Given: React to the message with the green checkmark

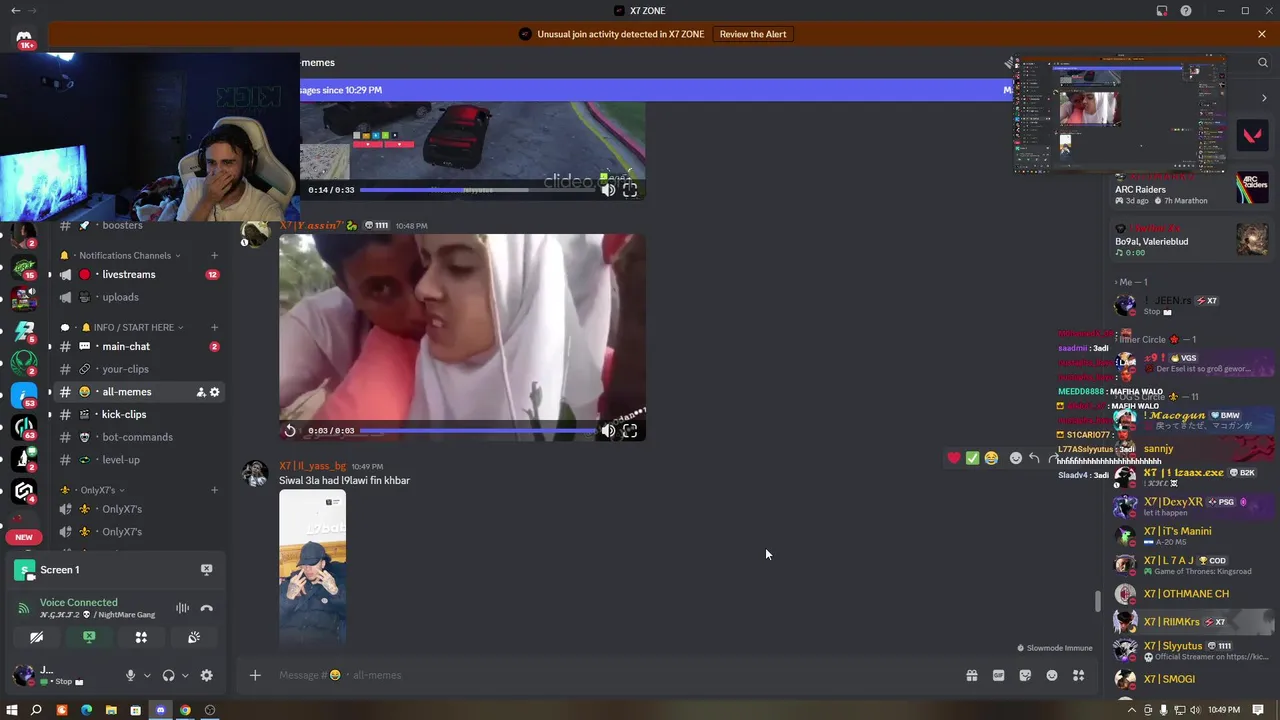Looking at the screenshot, I should point(972,458).
